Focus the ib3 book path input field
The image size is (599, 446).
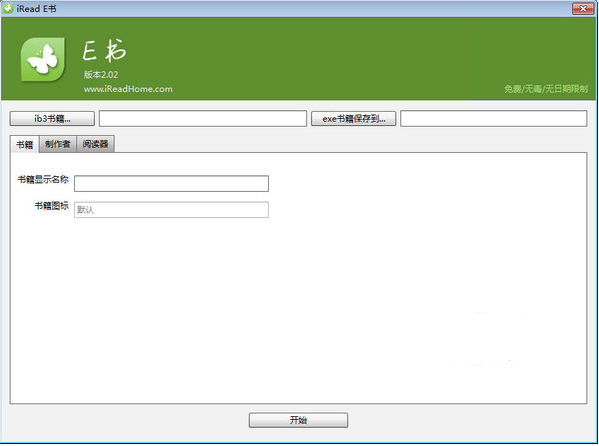point(203,118)
